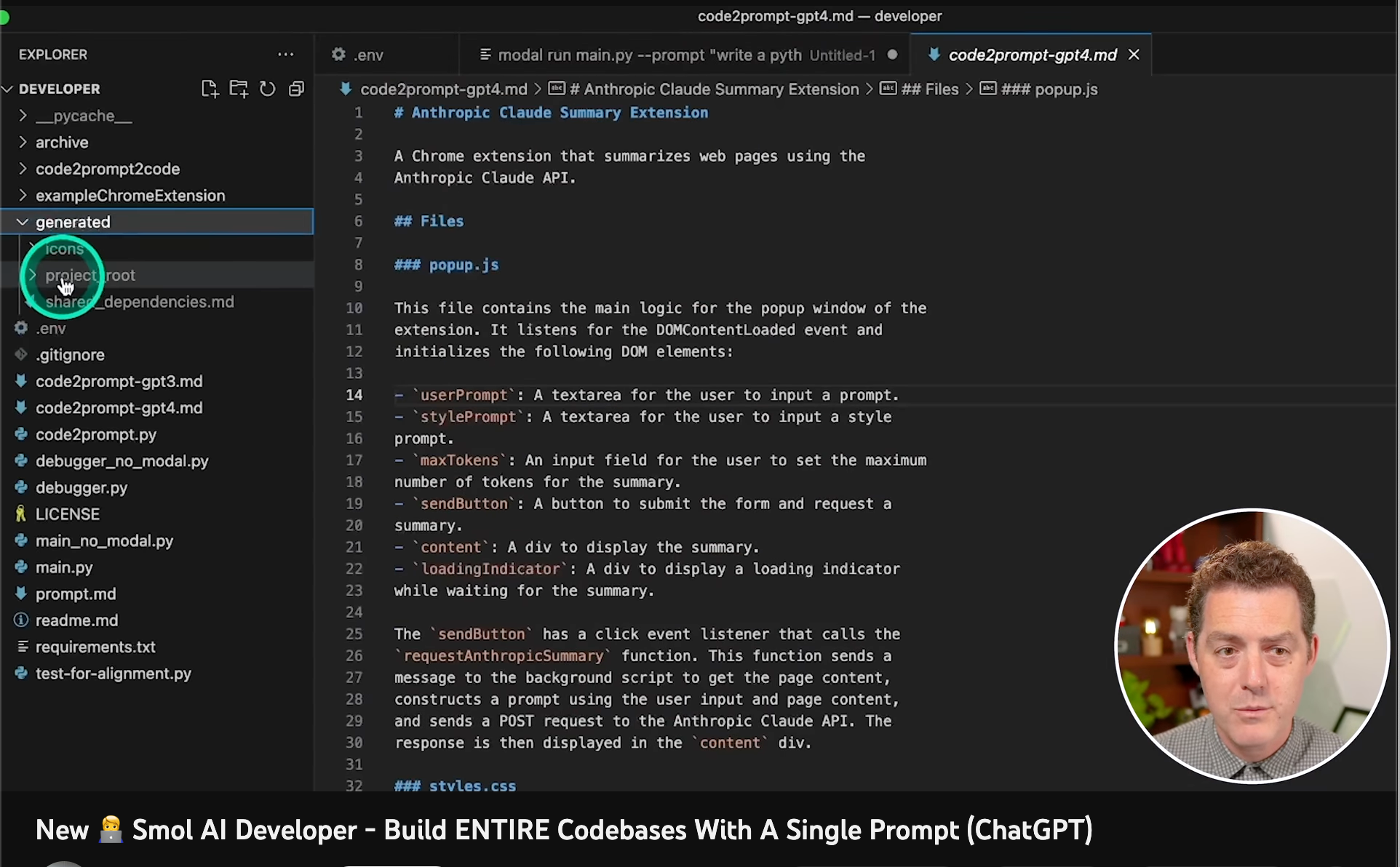Screen dimensions: 1400x867
Task: Click the LICENSE file icon
Action: pos(20,514)
